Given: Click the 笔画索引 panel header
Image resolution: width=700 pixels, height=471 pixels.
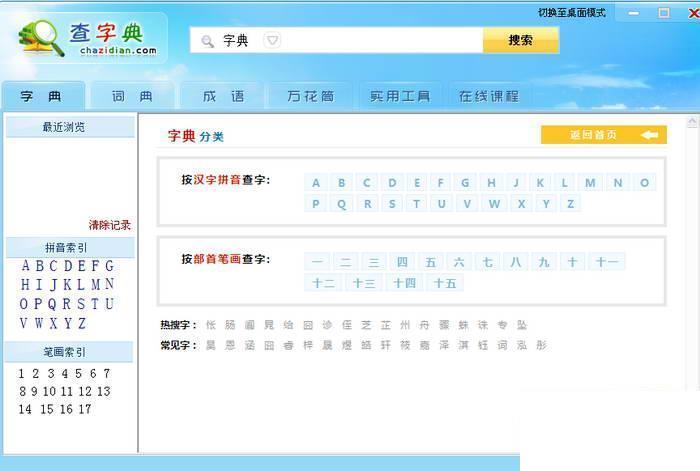Looking at the screenshot, I should [69, 352].
